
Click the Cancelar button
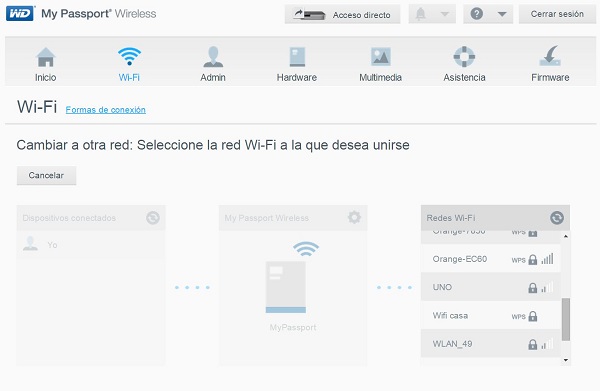click(46, 175)
